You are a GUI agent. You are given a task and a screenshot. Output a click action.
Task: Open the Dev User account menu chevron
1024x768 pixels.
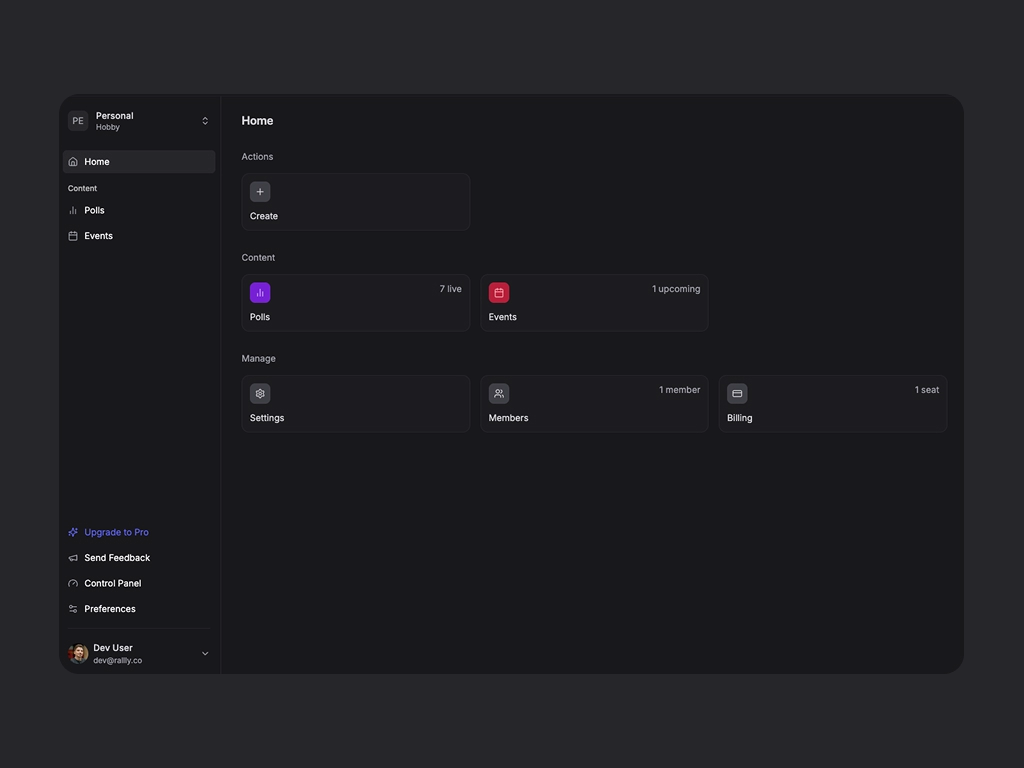click(205, 654)
